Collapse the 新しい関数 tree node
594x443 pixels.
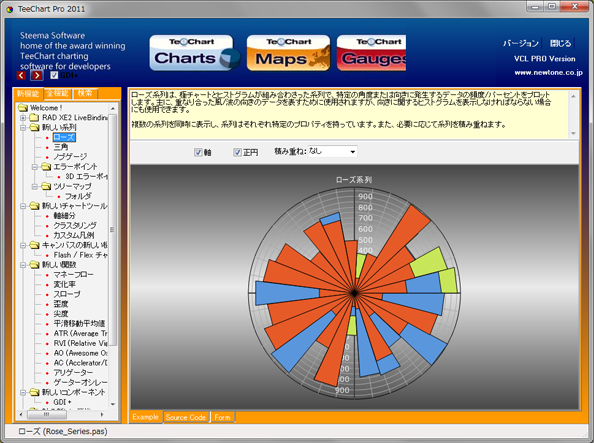point(23,265)
